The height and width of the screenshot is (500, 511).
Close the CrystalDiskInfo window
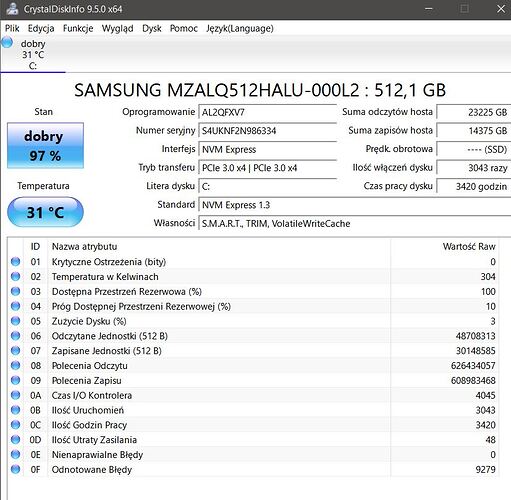pos(501,9)
